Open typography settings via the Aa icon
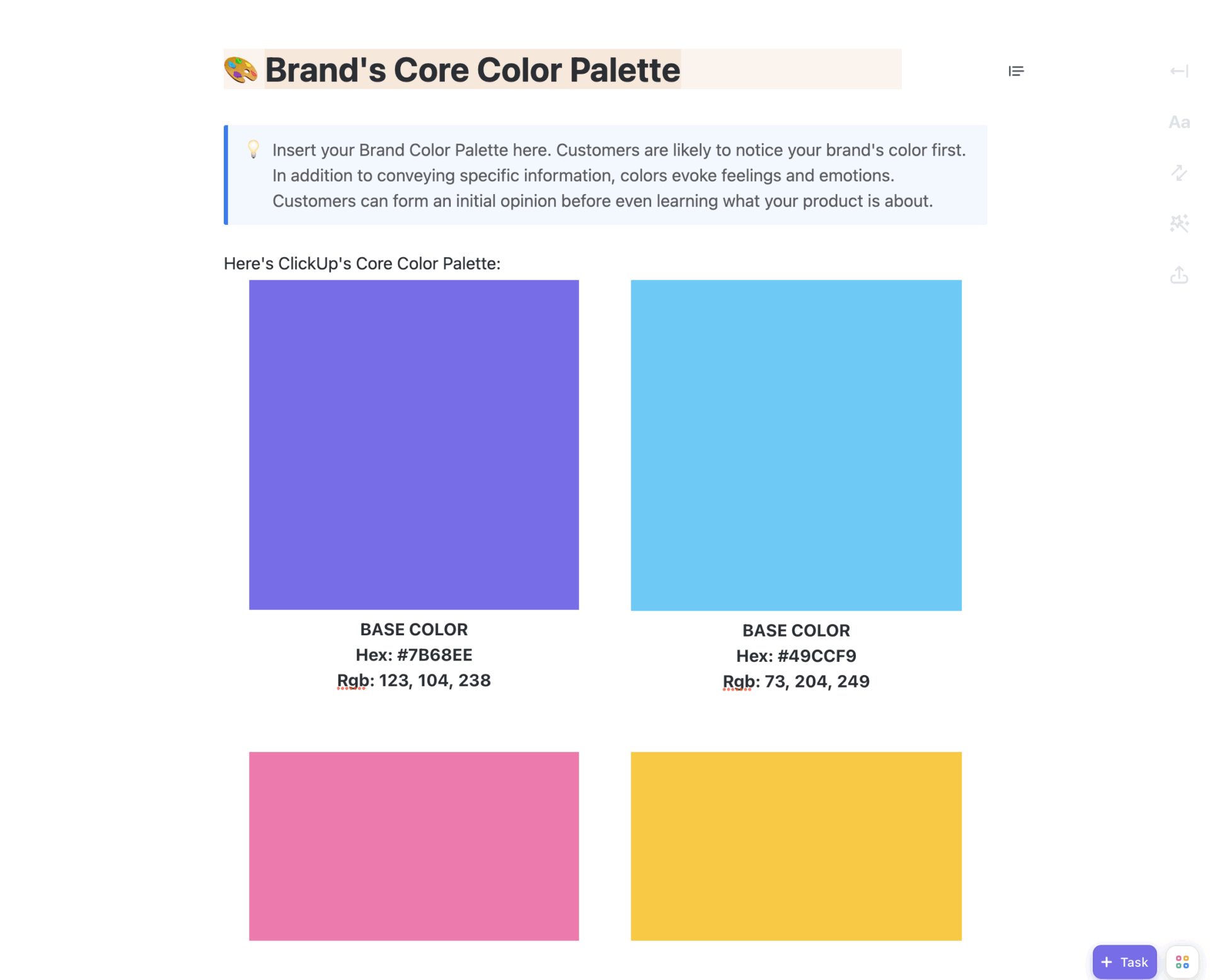1210x980 pixels. 1178,122
